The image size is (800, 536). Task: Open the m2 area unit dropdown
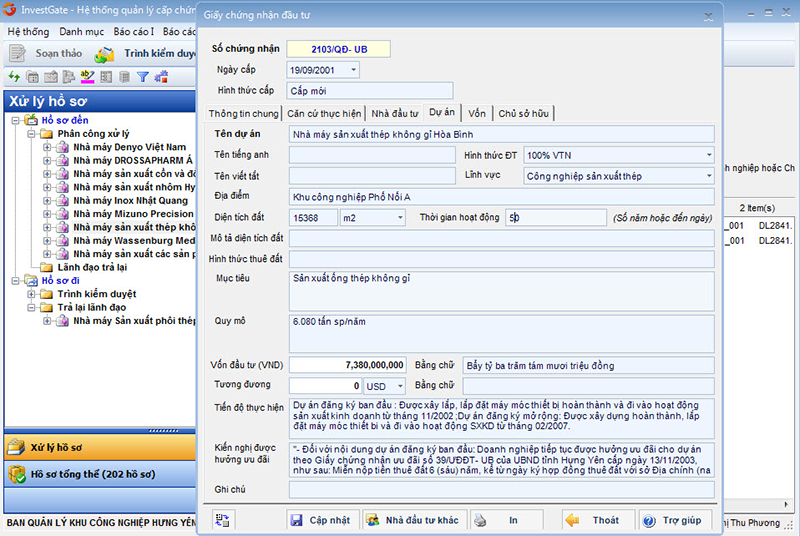400,218
